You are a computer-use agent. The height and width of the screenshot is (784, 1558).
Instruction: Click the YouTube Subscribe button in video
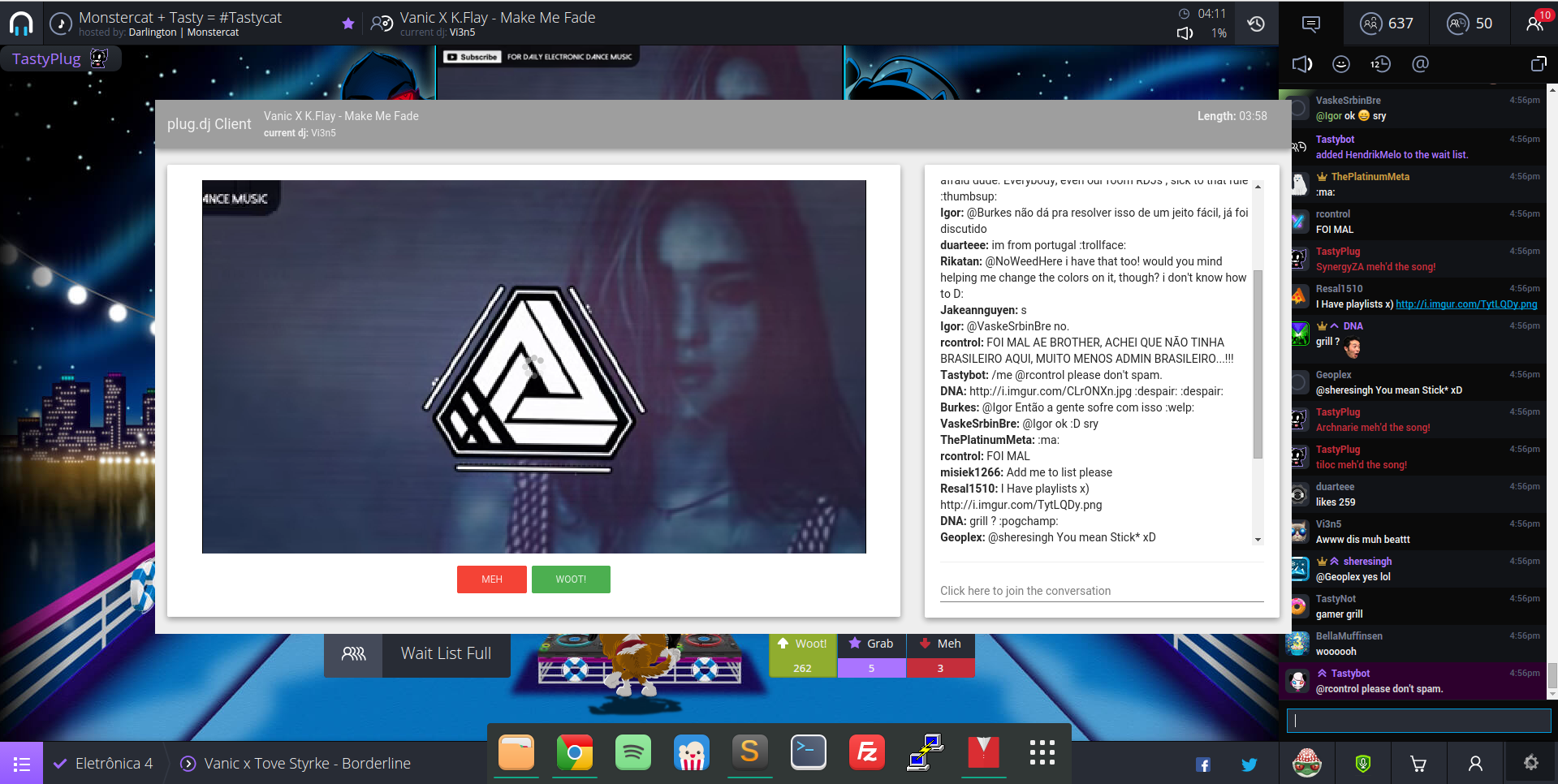pos(472,57)
